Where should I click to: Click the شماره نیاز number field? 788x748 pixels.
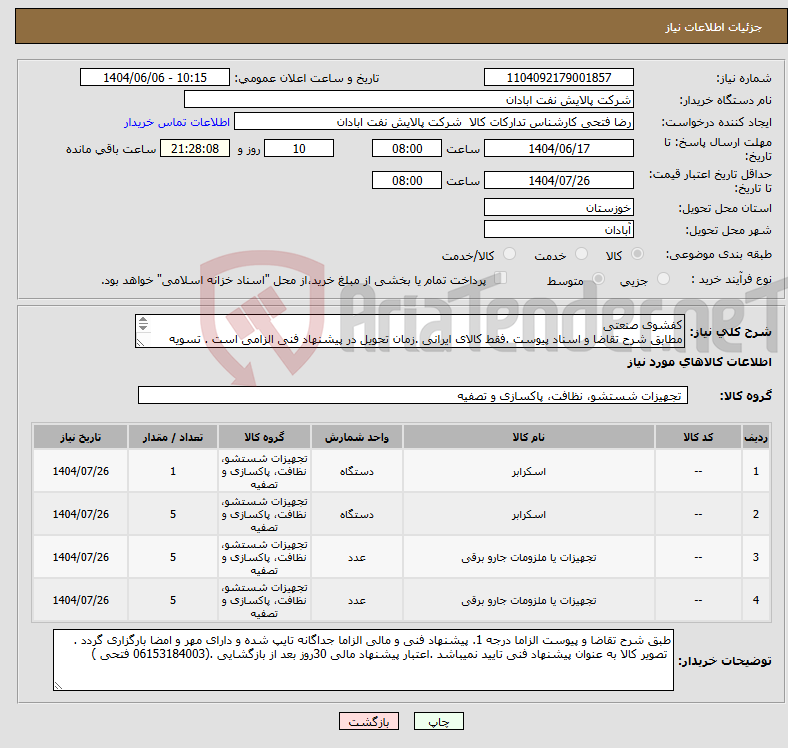coord(559,78)
